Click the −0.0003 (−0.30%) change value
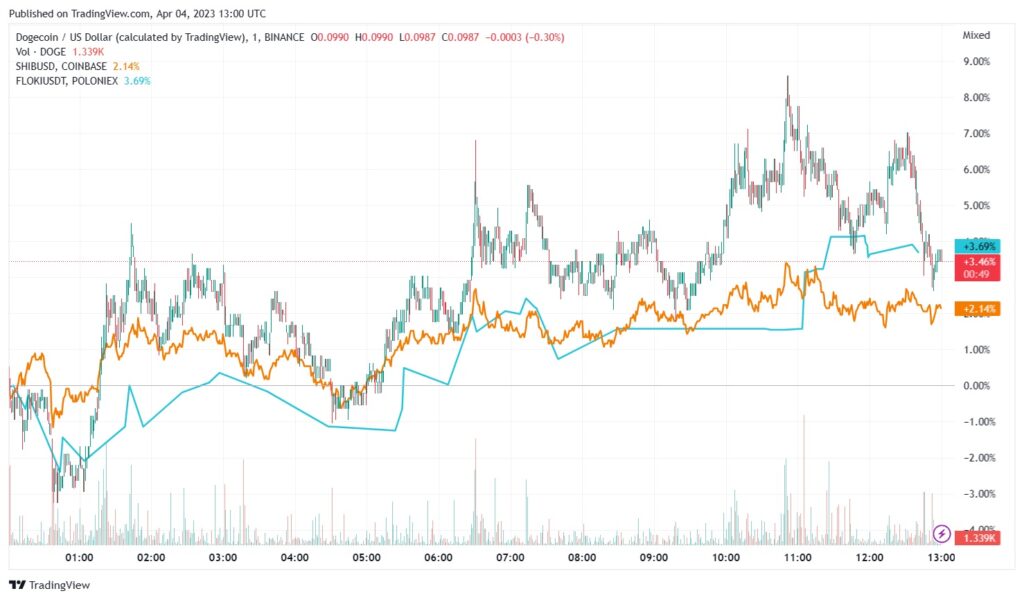1024x600 pixels. coord(524,38)
